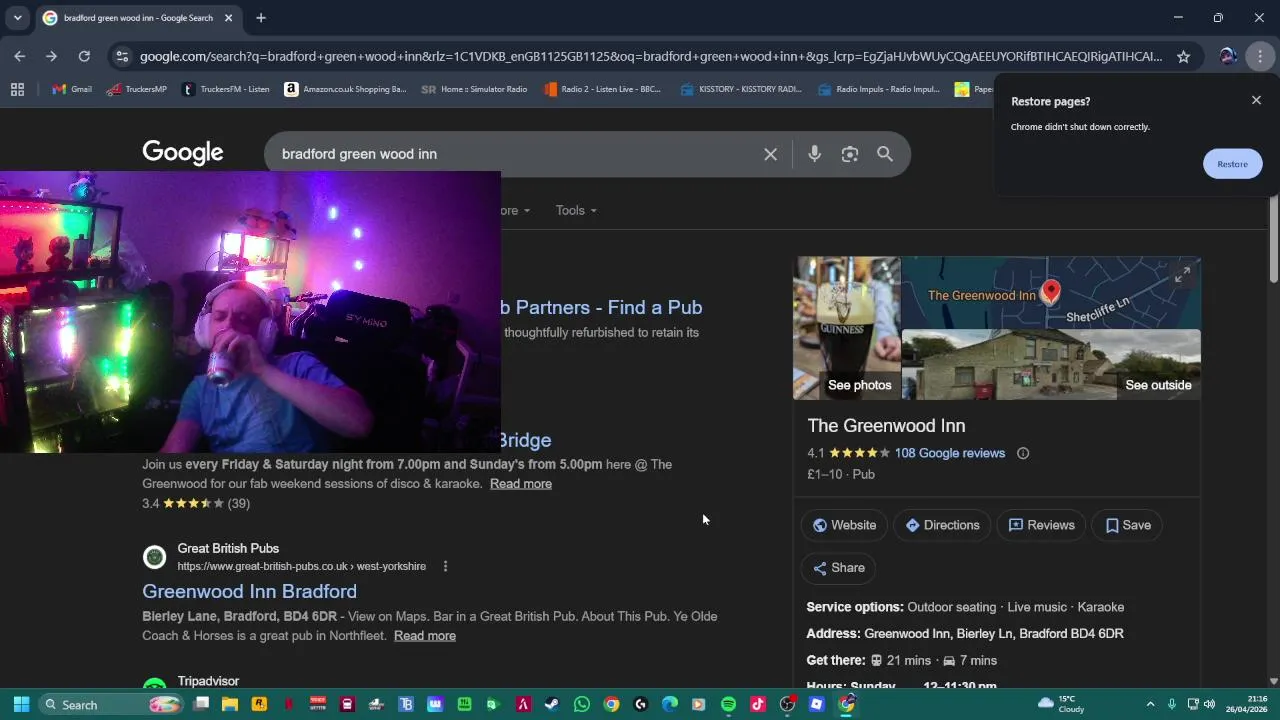Viewport: 1280px width, 720px height.
Task: Clear the search box with the X icon
Action: point(770,154)
